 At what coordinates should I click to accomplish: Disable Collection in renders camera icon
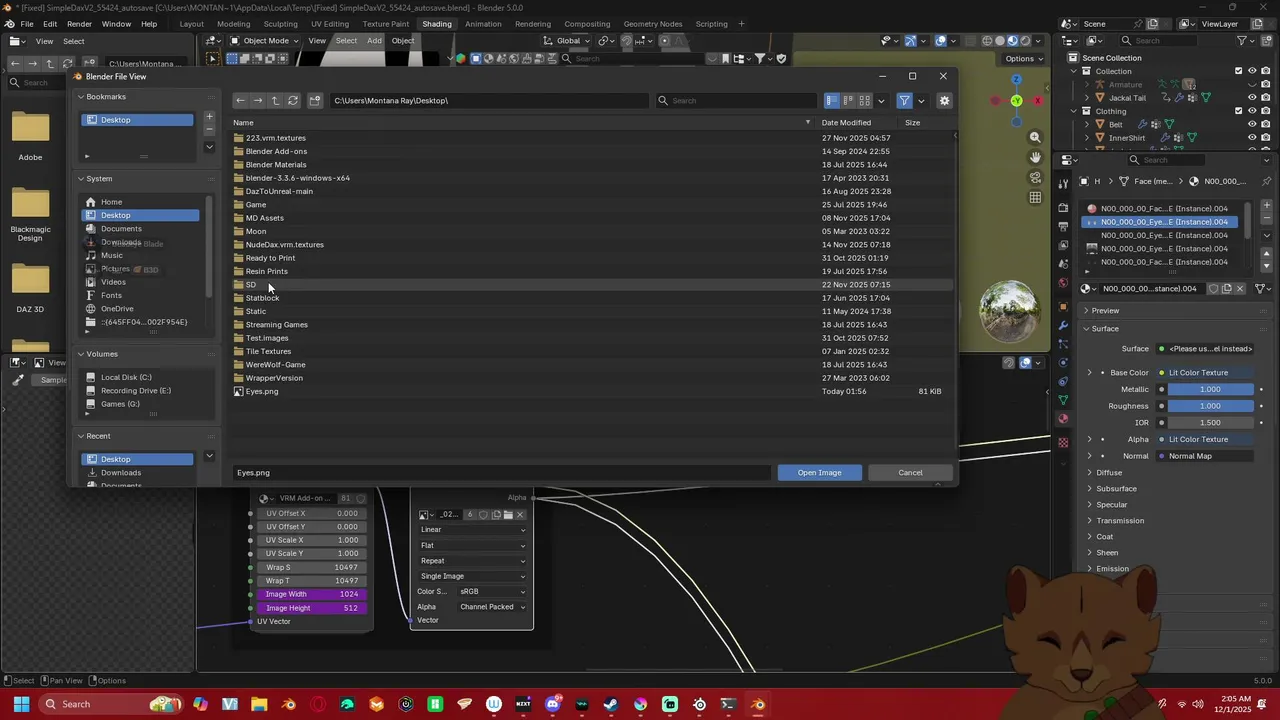pyautogui.click(x=1266, y=71)
